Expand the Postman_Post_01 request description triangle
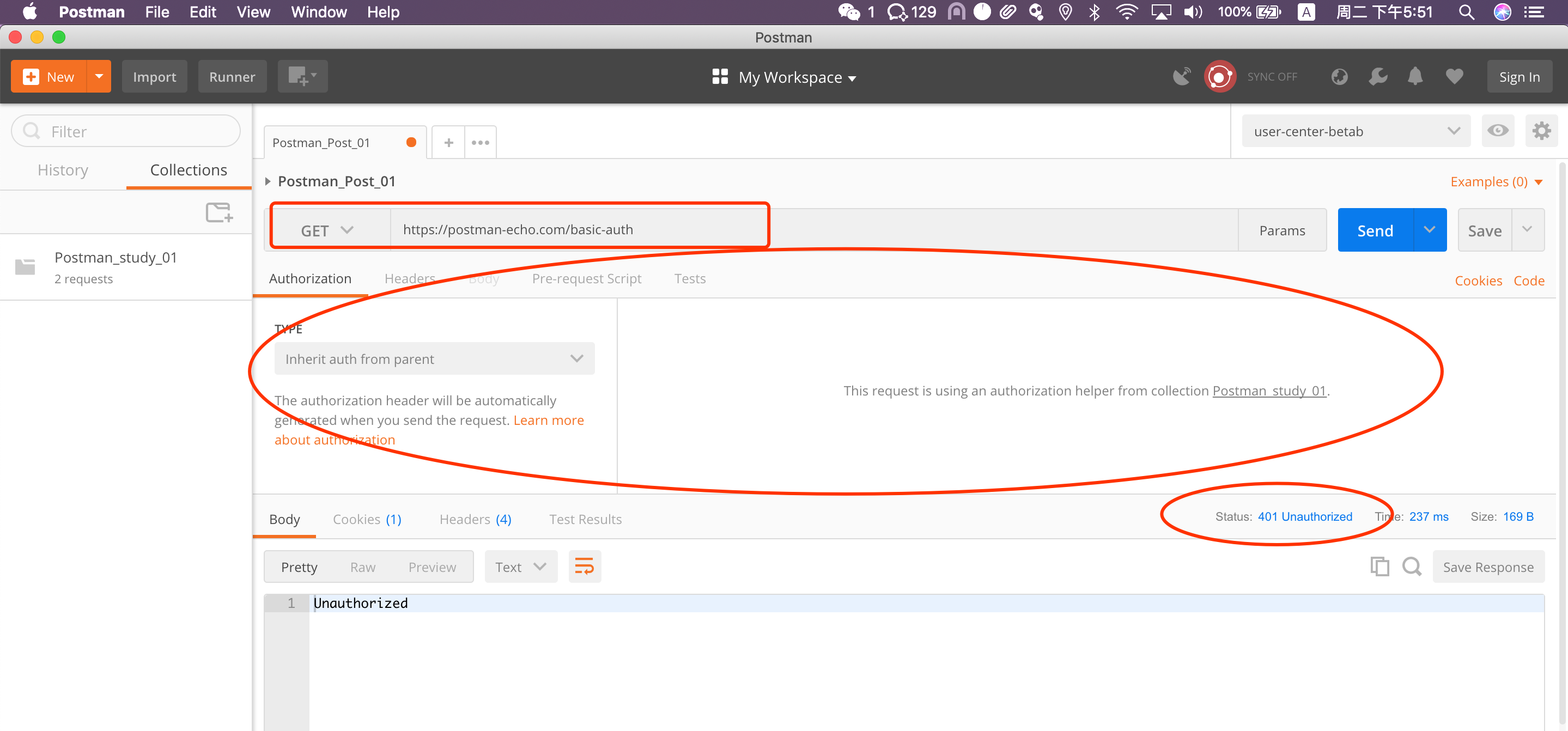The height and width of the screenshot is (731, 1568). pos(267,181)
